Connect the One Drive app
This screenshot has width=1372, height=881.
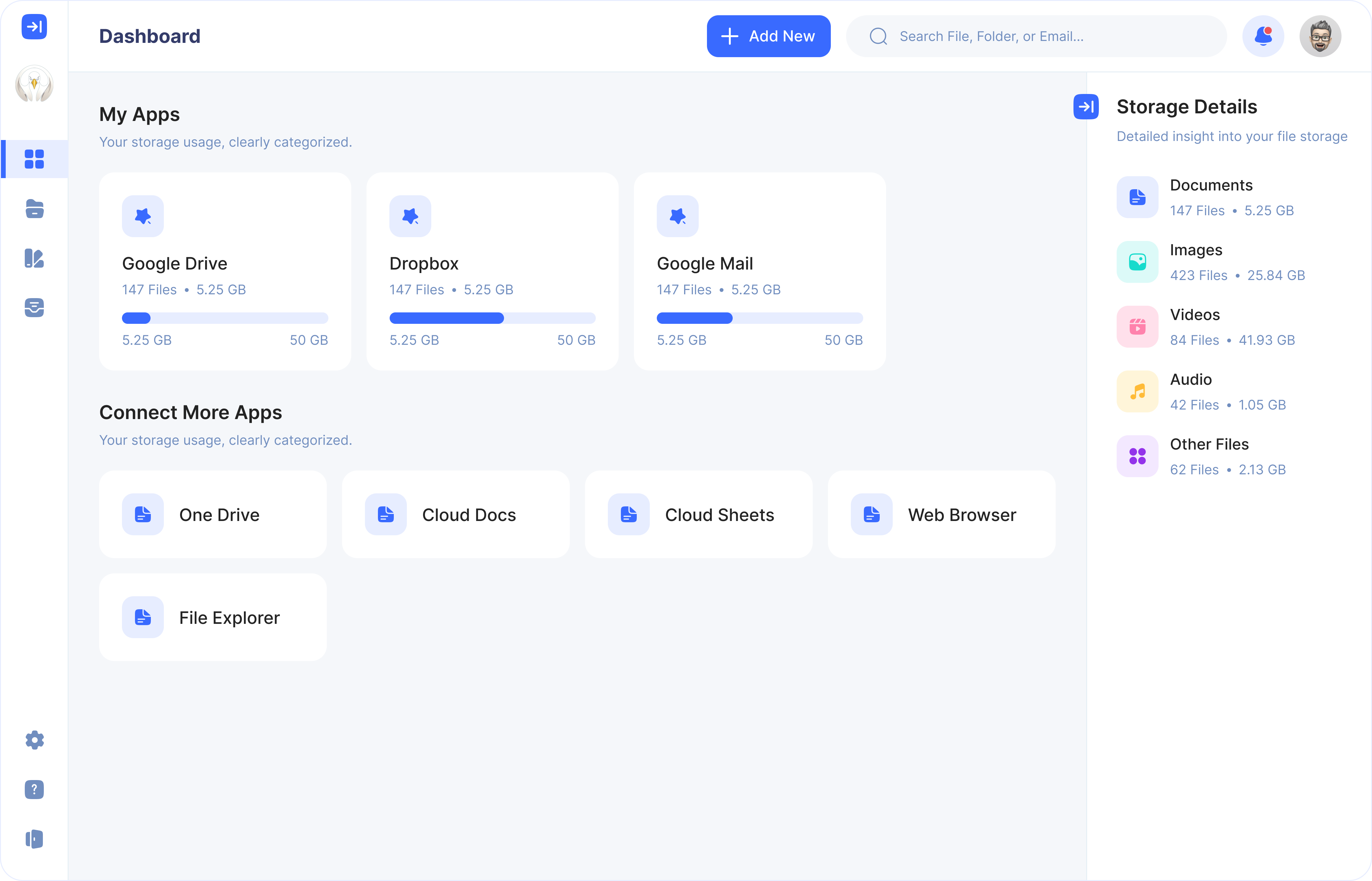tap(212, 514)
